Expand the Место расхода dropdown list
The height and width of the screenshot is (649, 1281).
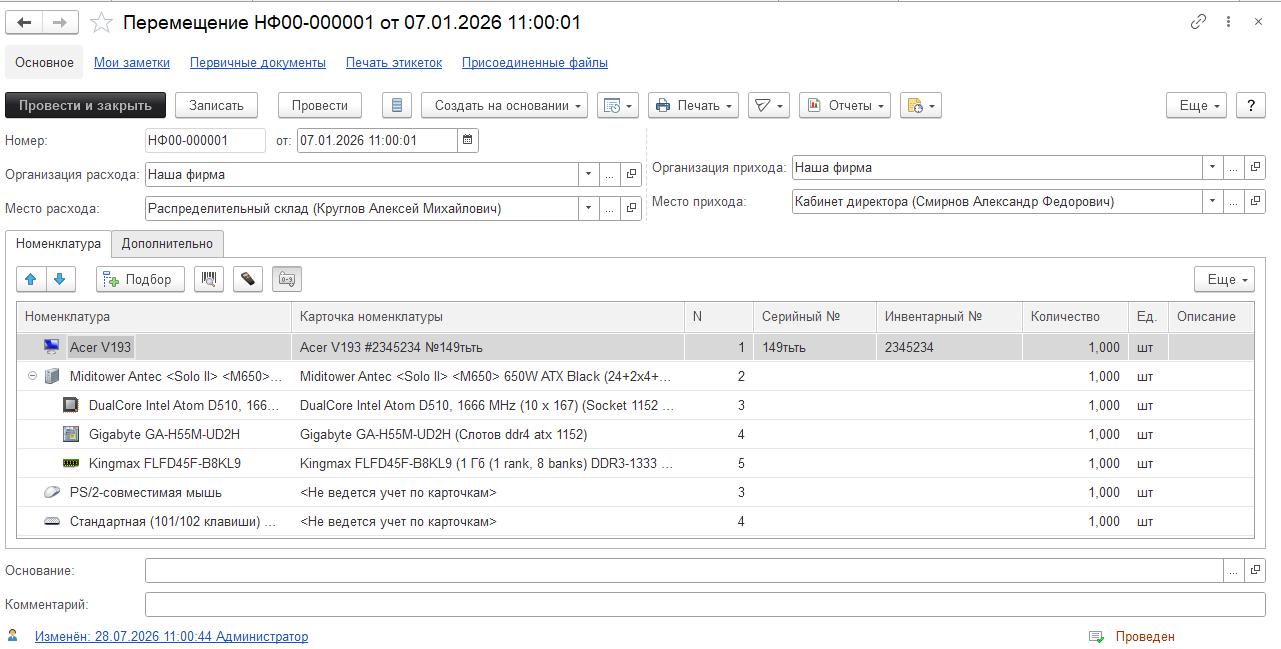coord(589,209)
